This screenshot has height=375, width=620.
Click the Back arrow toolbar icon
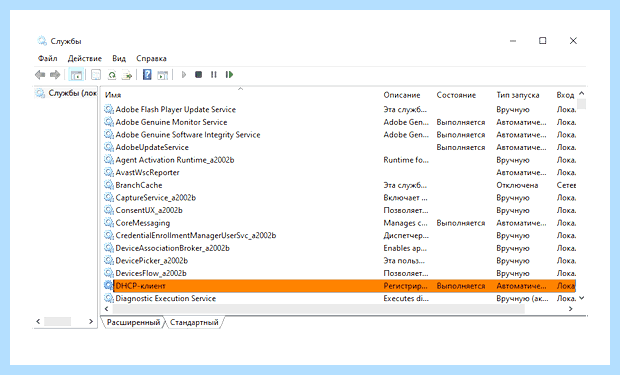[40, 74]
